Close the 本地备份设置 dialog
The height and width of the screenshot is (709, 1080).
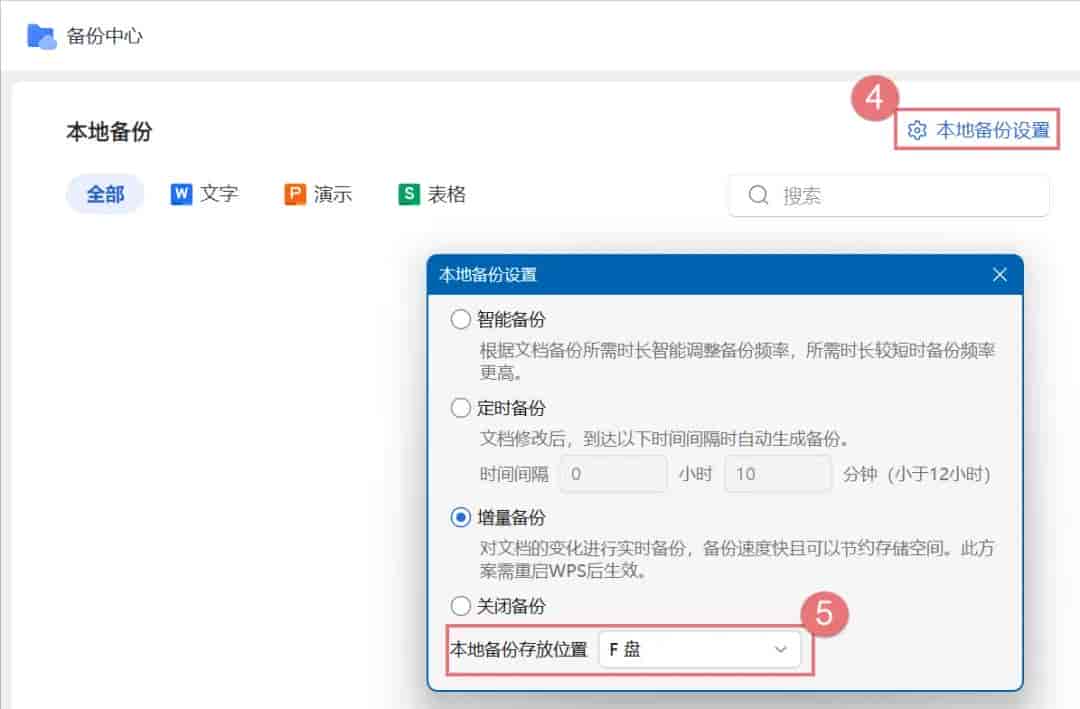(1000, 275)
